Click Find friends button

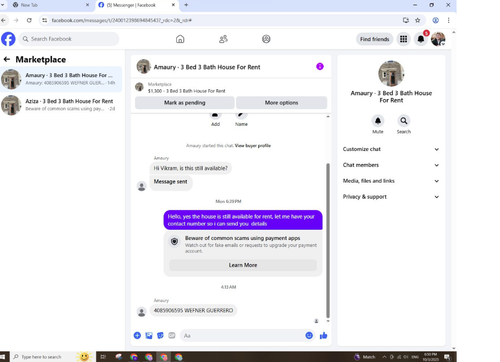tap(375, 39)
